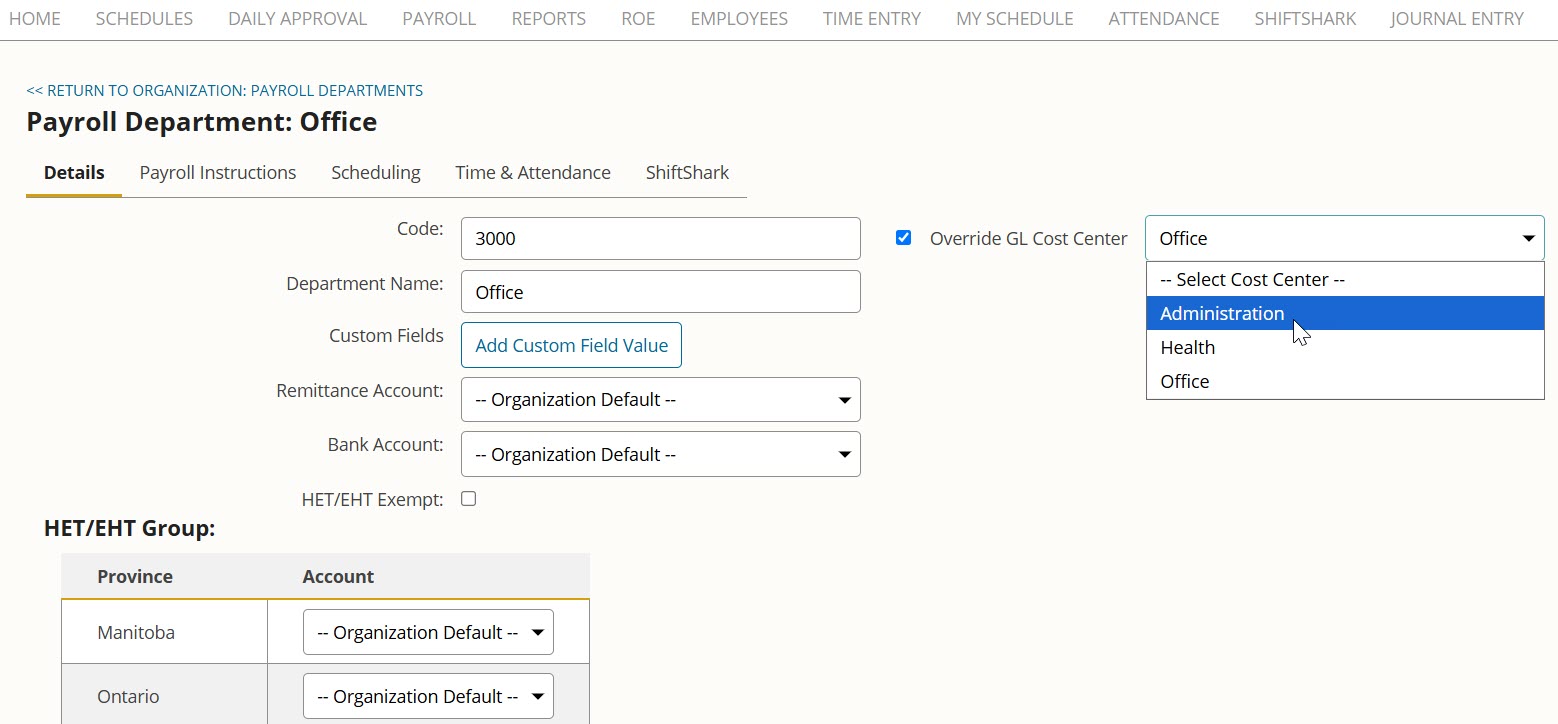Click into the Code field containing 3000
The image size is (1558, 724).
(x=661, y=238)
